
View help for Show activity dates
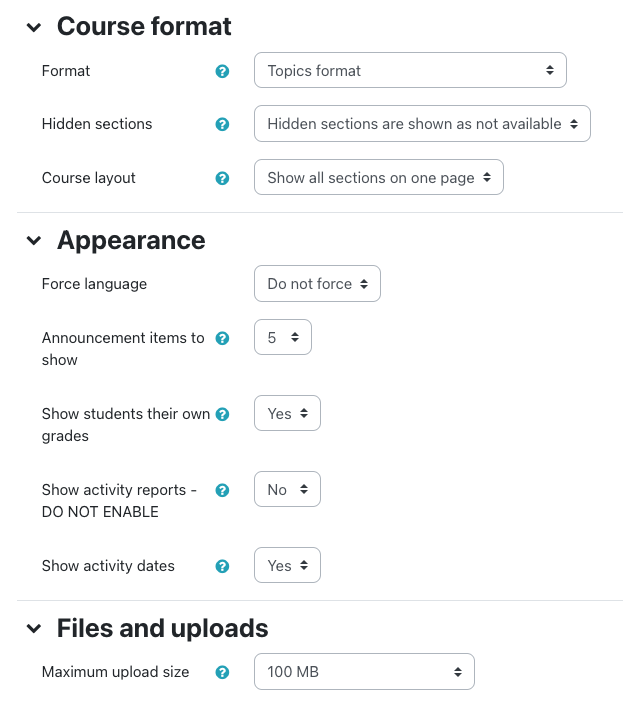pos(222,566)
